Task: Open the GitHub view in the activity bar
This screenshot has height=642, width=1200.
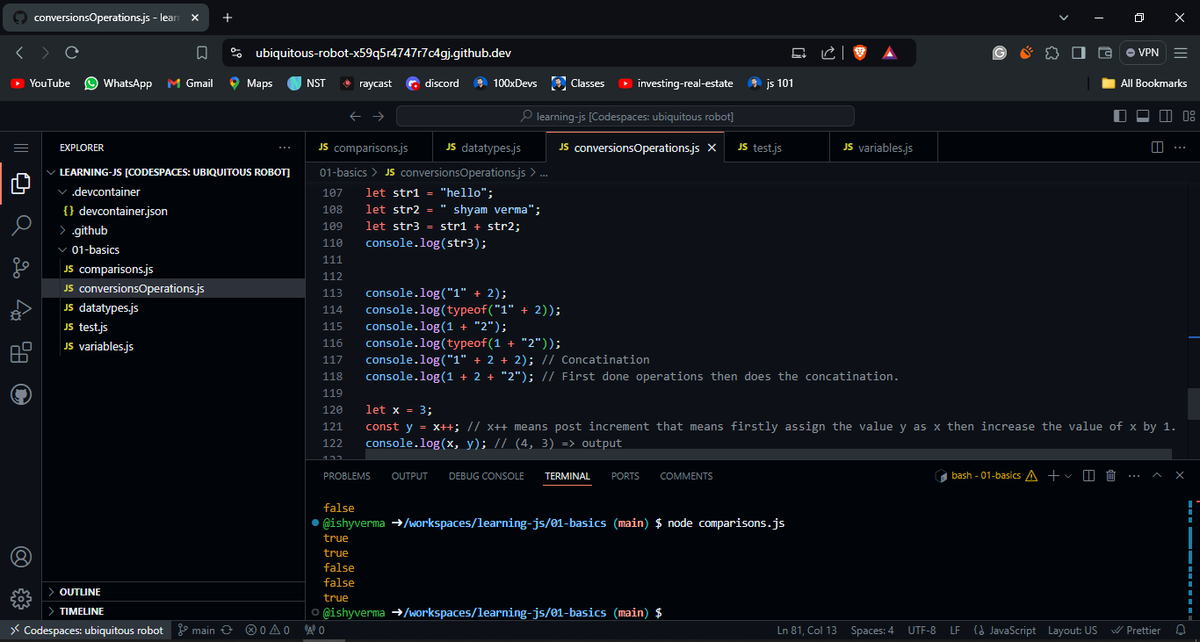Action: [21, 396]
